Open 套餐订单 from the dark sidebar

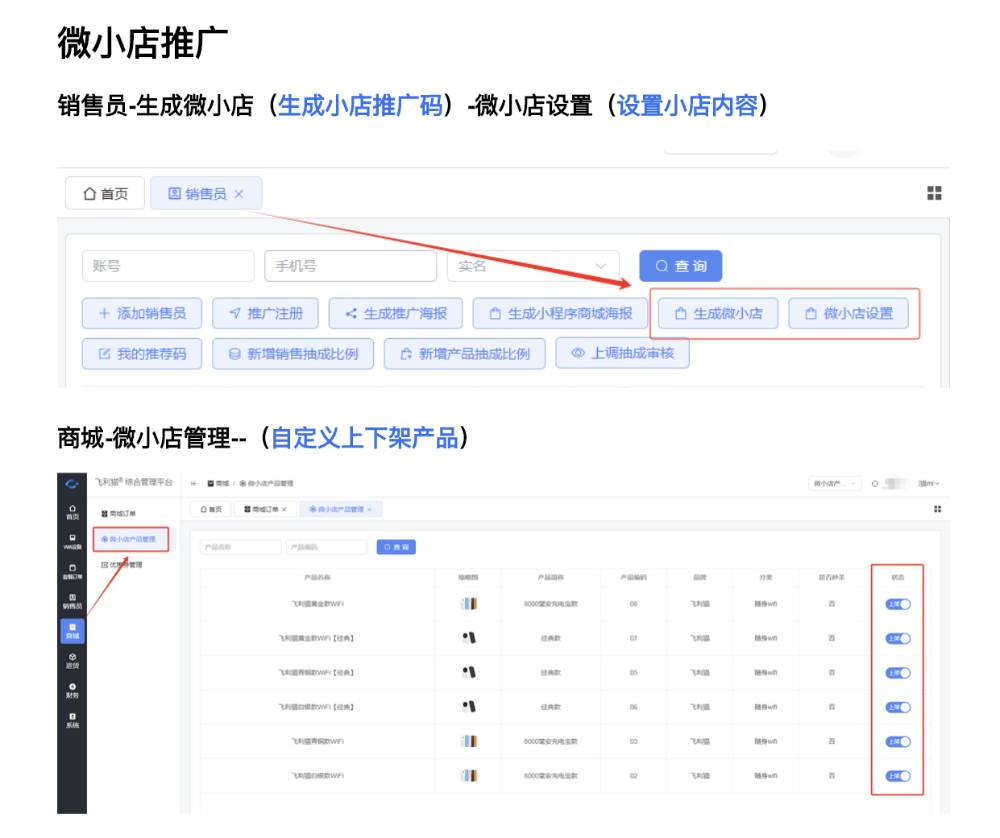coord(72,571)
